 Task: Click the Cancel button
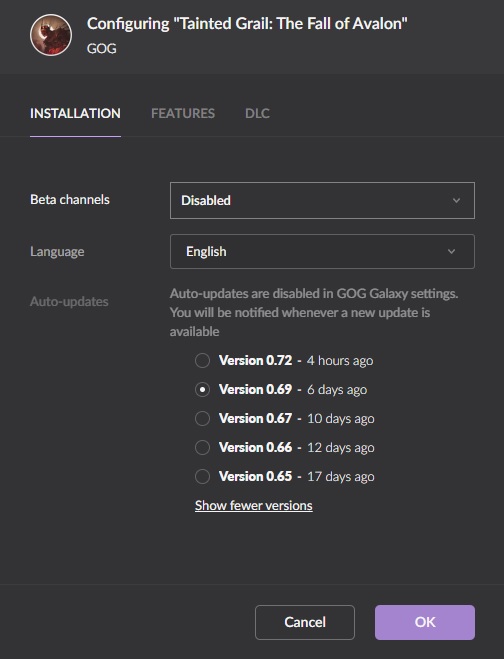(305, 622)
